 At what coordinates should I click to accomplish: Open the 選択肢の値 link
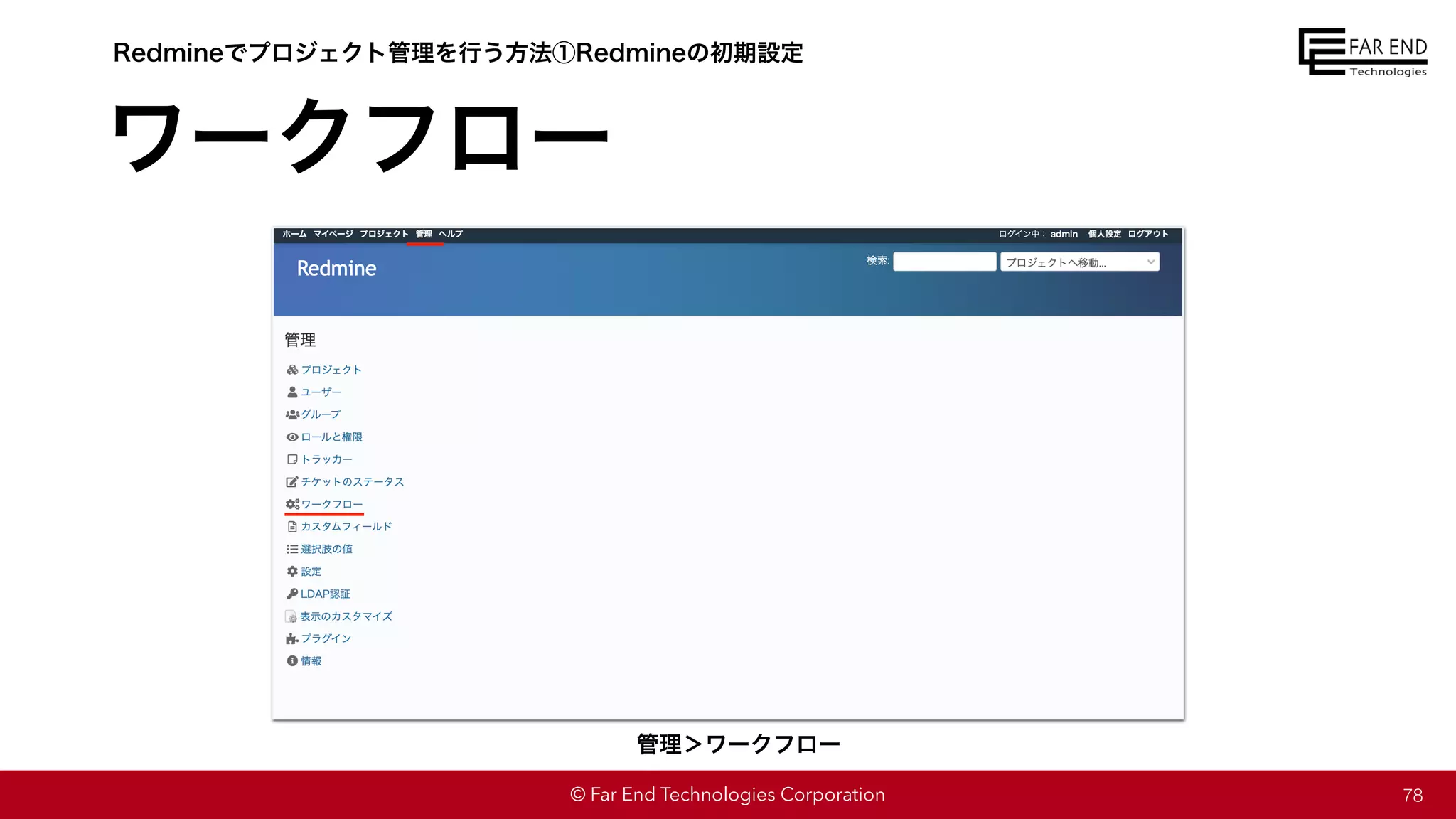point(326,549)
